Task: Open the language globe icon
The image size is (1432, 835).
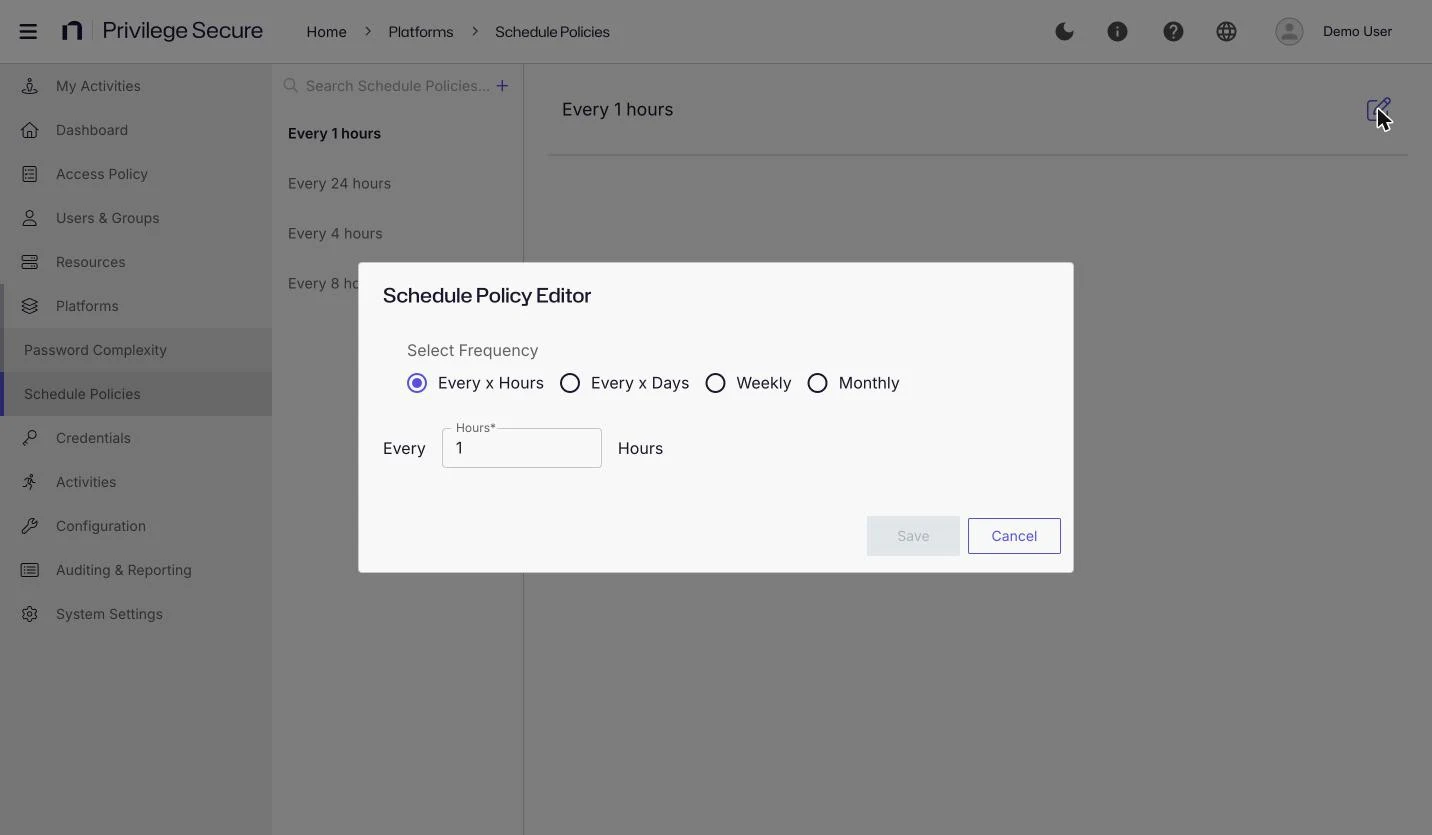Action: 1226,31
